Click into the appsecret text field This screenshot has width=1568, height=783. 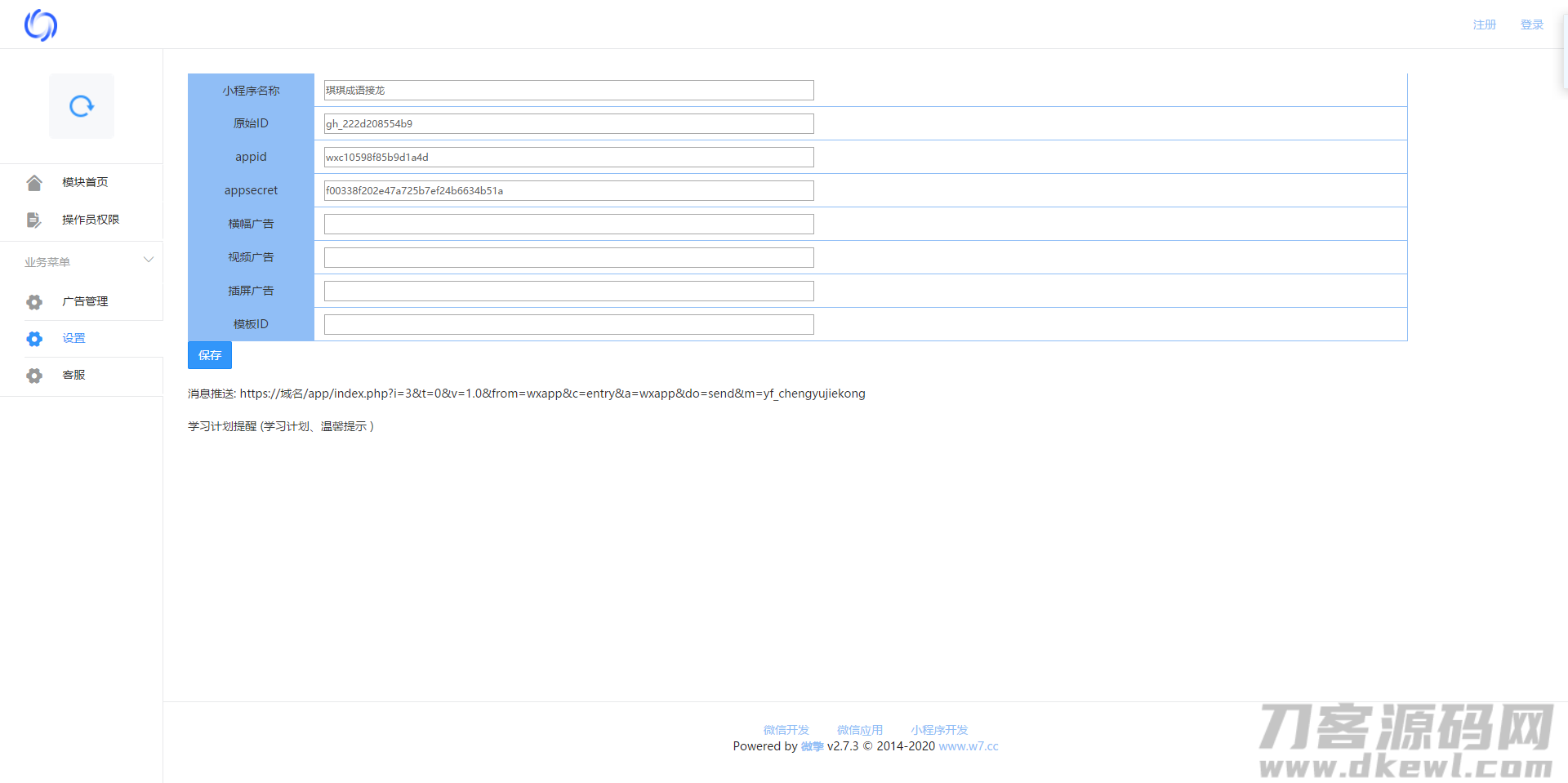(568, 191)
